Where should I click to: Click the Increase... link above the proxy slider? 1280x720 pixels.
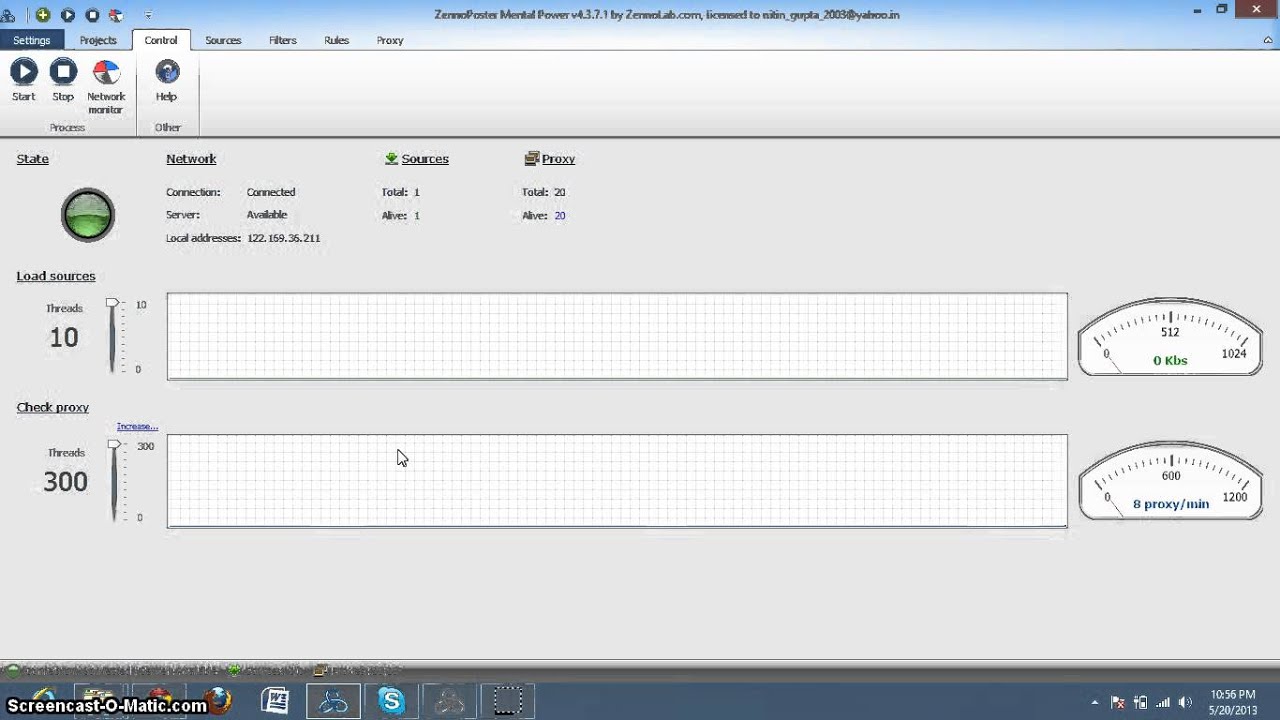click(x=137, y=426)
